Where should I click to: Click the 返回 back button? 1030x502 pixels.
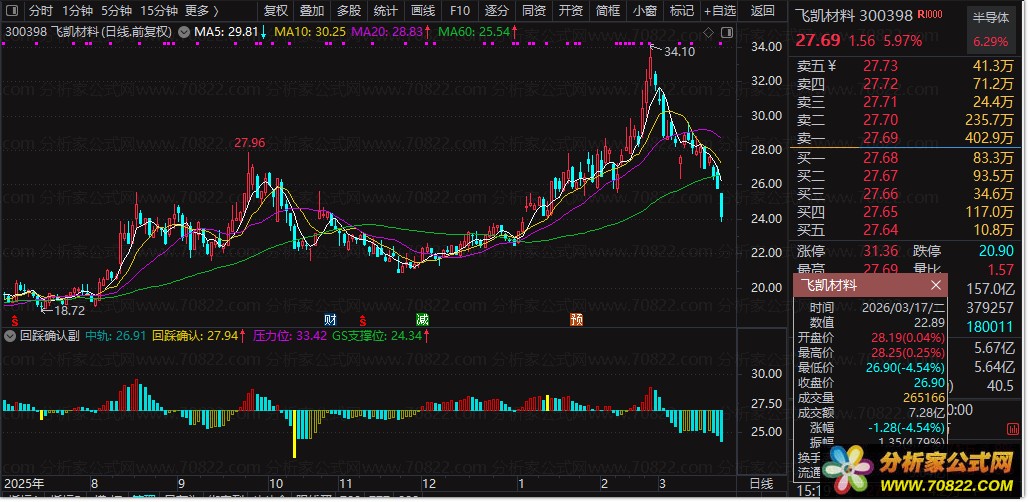(762, 11)
